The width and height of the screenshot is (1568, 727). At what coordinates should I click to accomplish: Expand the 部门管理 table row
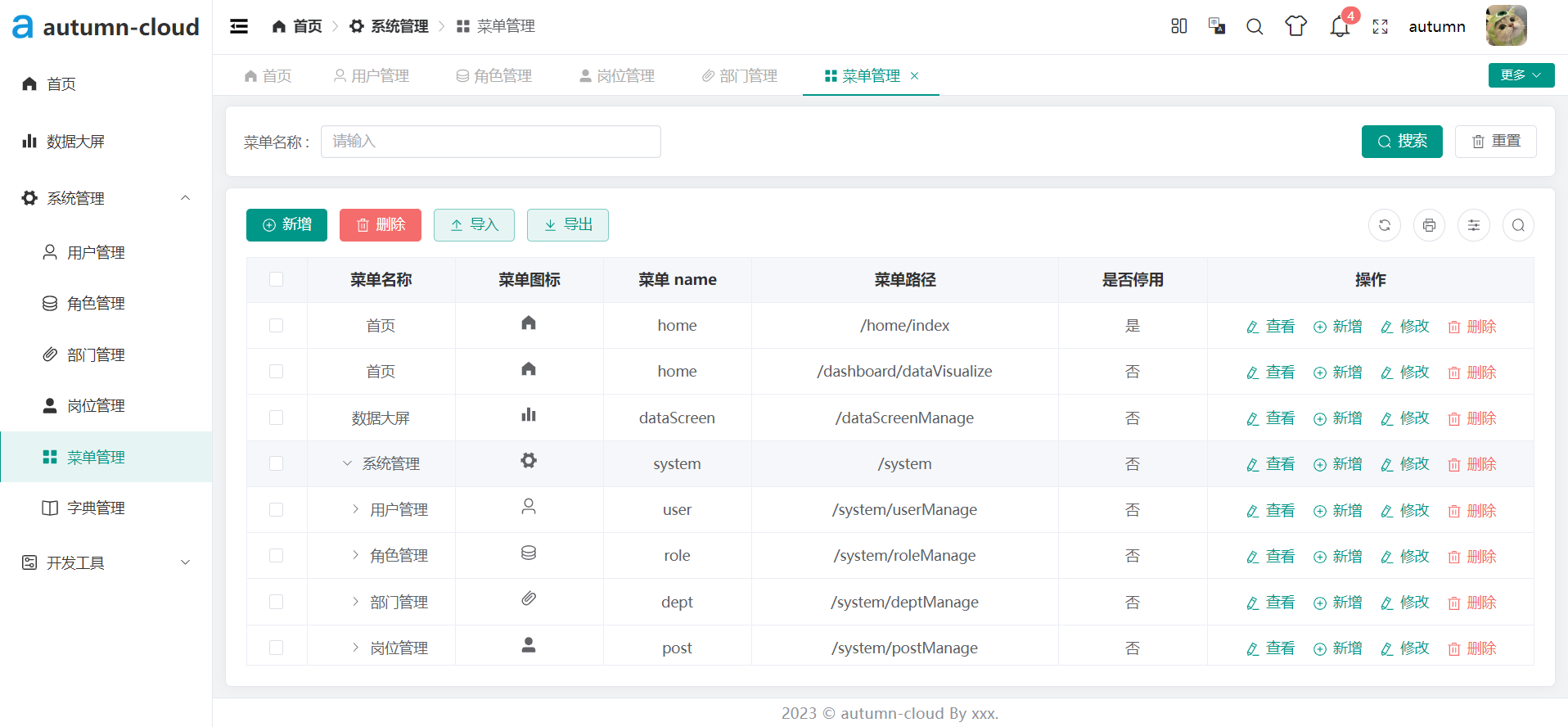click(x=355, y=602)
